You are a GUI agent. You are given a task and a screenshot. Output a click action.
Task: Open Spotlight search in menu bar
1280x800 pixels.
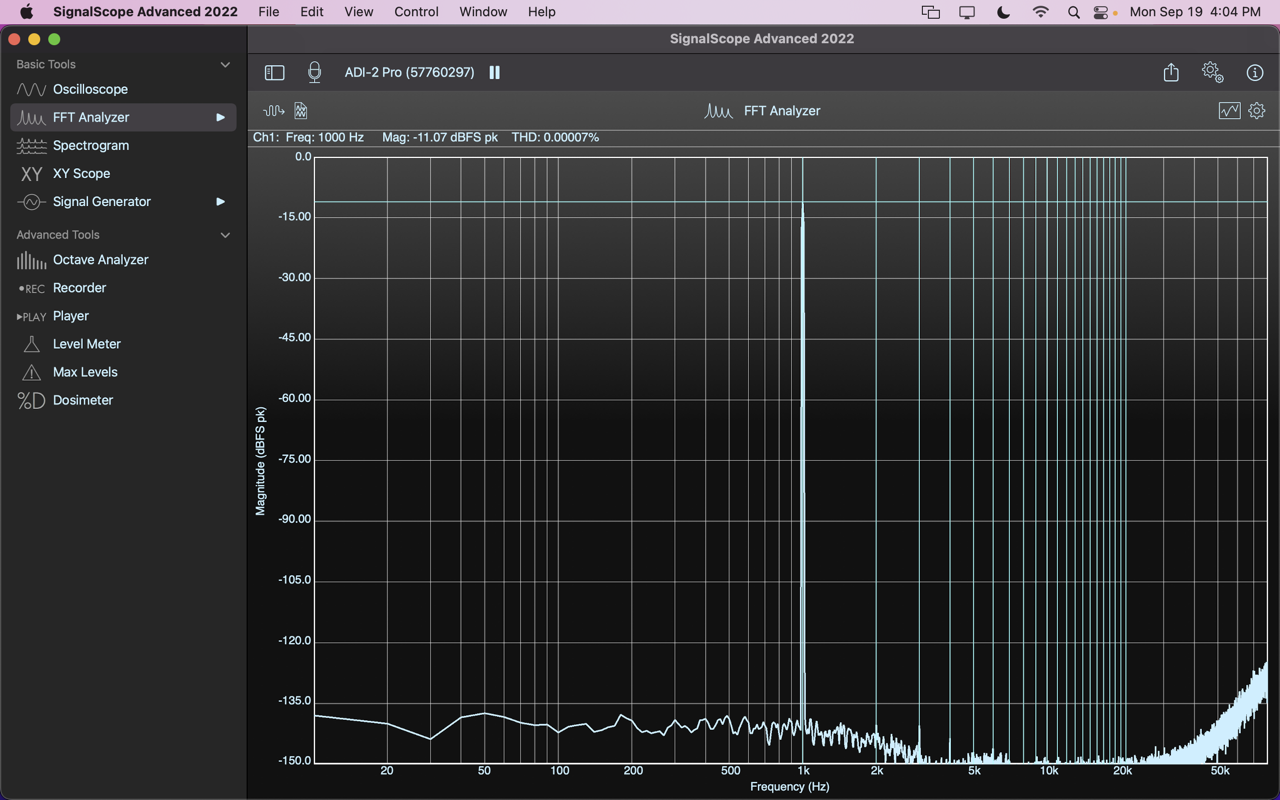pyautogui.click(x=1073, y=12)
